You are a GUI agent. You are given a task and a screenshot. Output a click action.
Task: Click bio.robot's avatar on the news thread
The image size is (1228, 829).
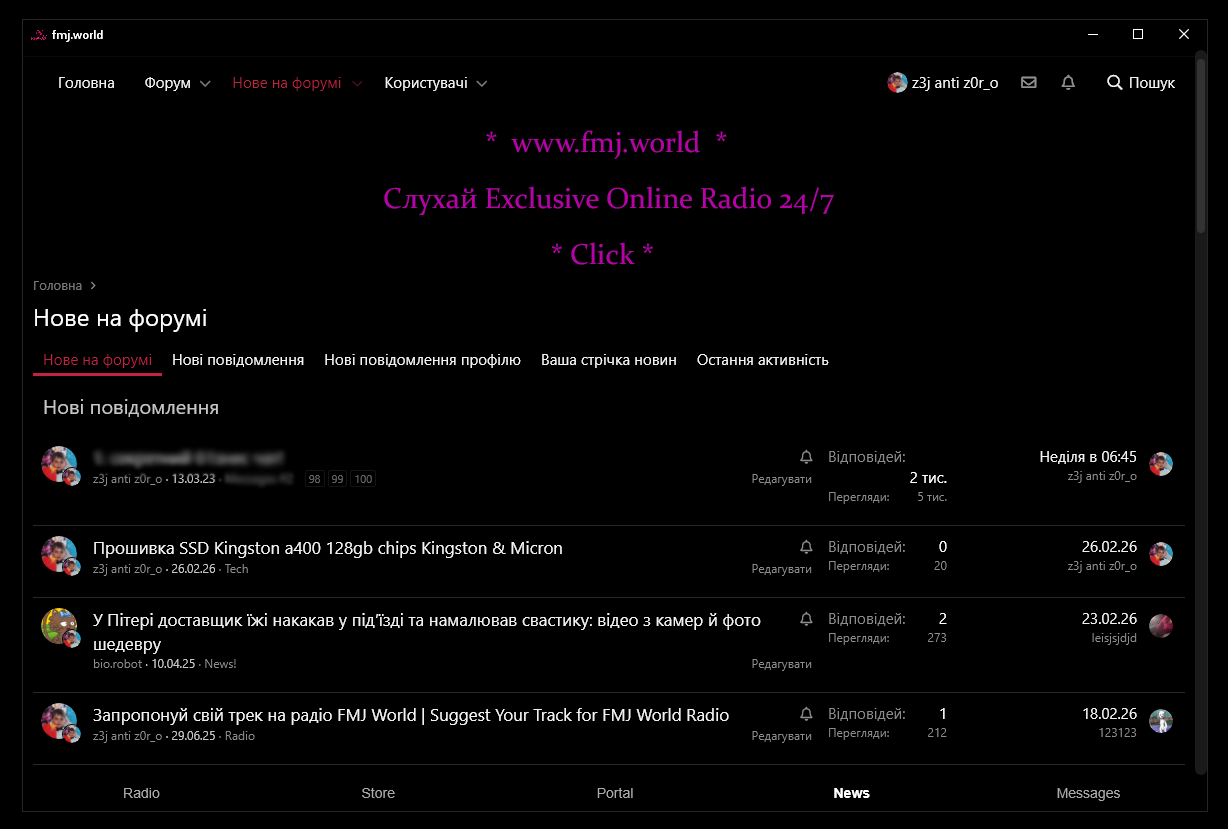tap(59, 626)
